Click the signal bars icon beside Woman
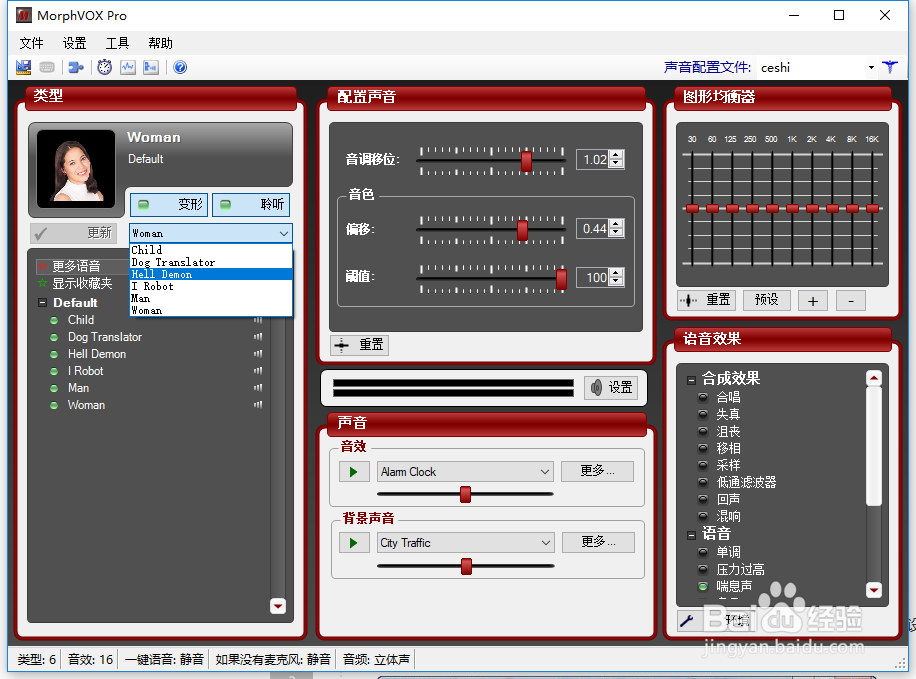 point(258,404)
